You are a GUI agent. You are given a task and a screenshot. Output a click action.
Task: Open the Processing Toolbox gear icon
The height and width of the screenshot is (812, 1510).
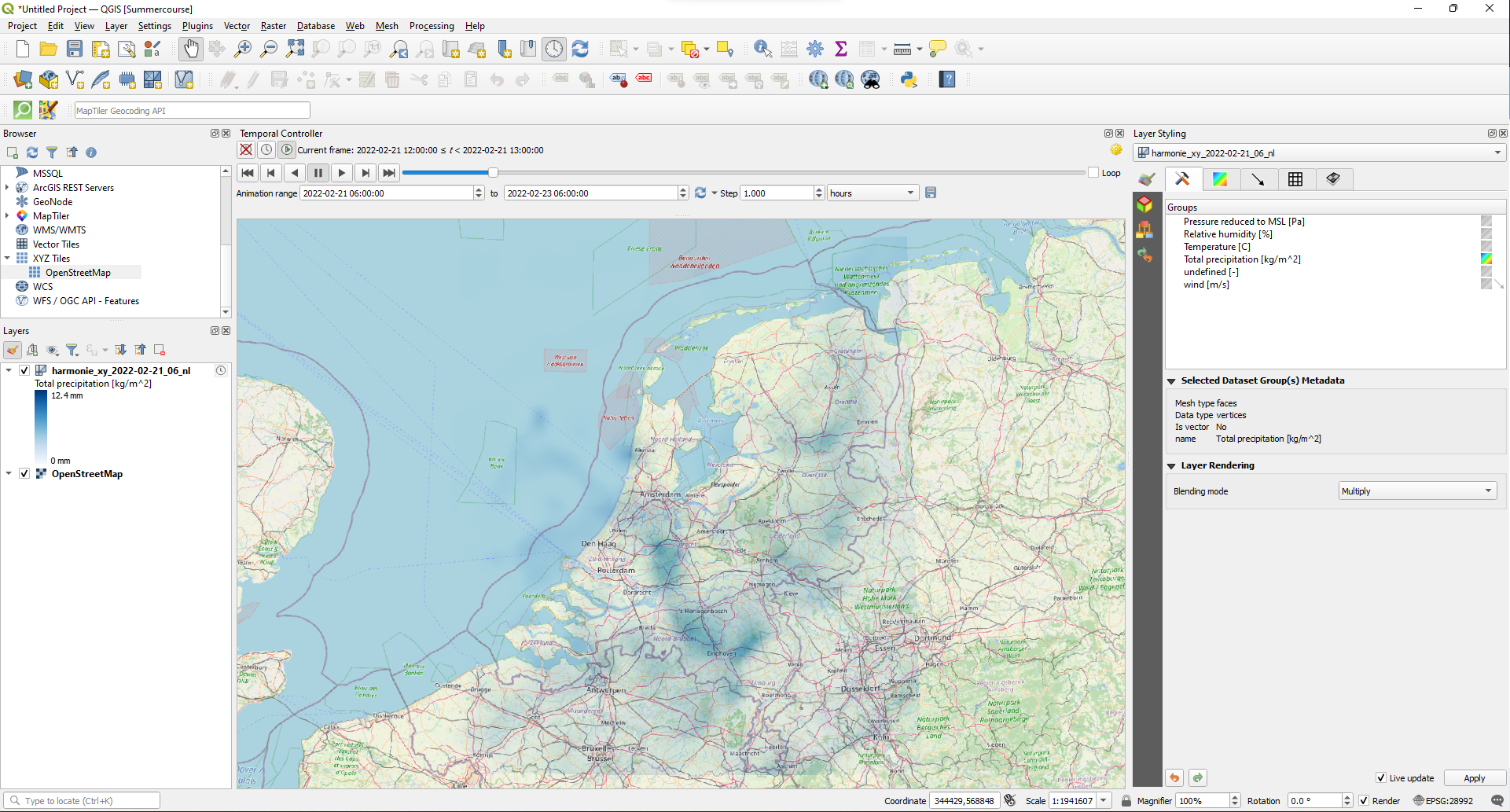[x=815, y=49]
